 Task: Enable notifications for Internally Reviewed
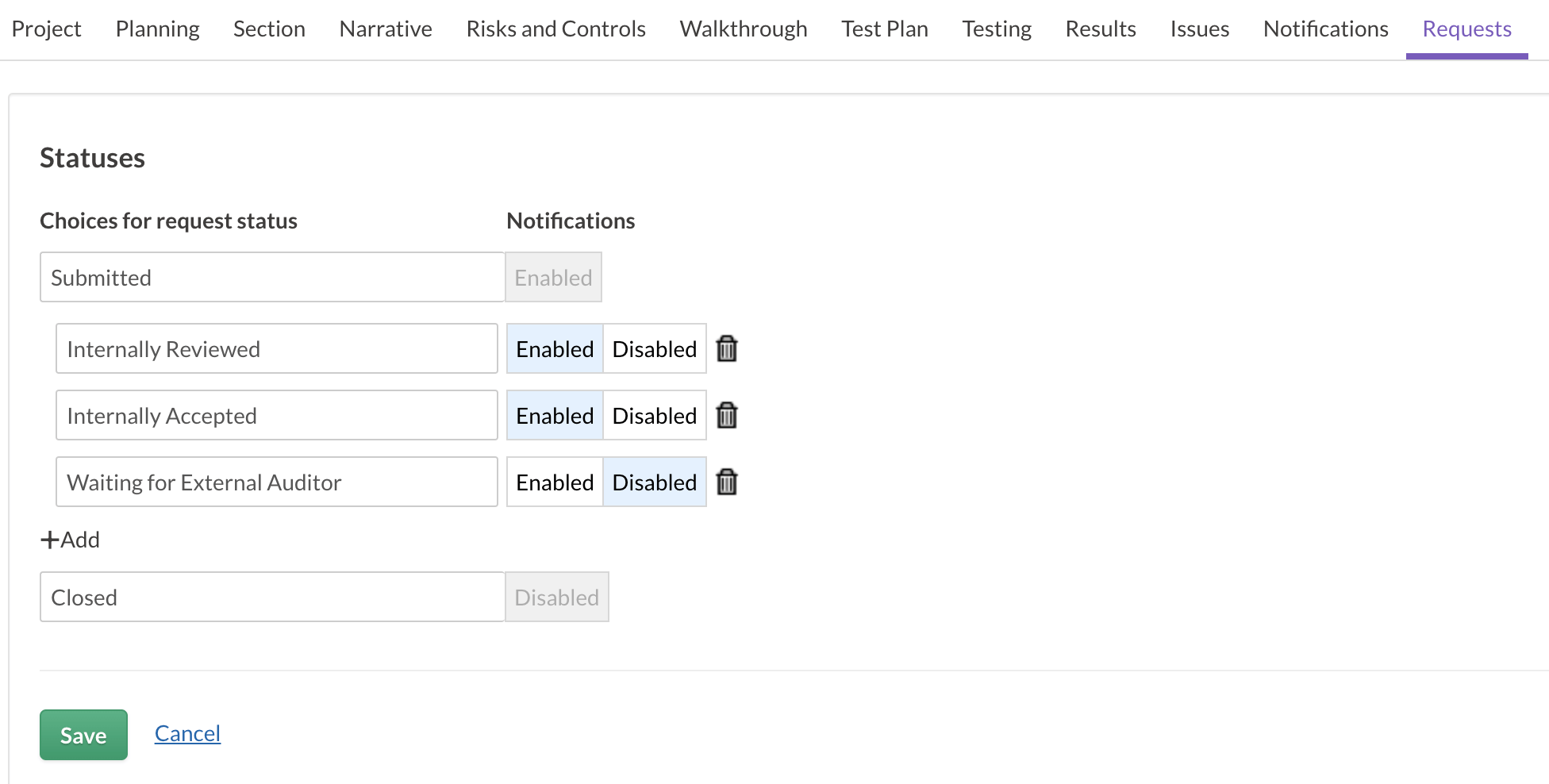tap(555, 348)
